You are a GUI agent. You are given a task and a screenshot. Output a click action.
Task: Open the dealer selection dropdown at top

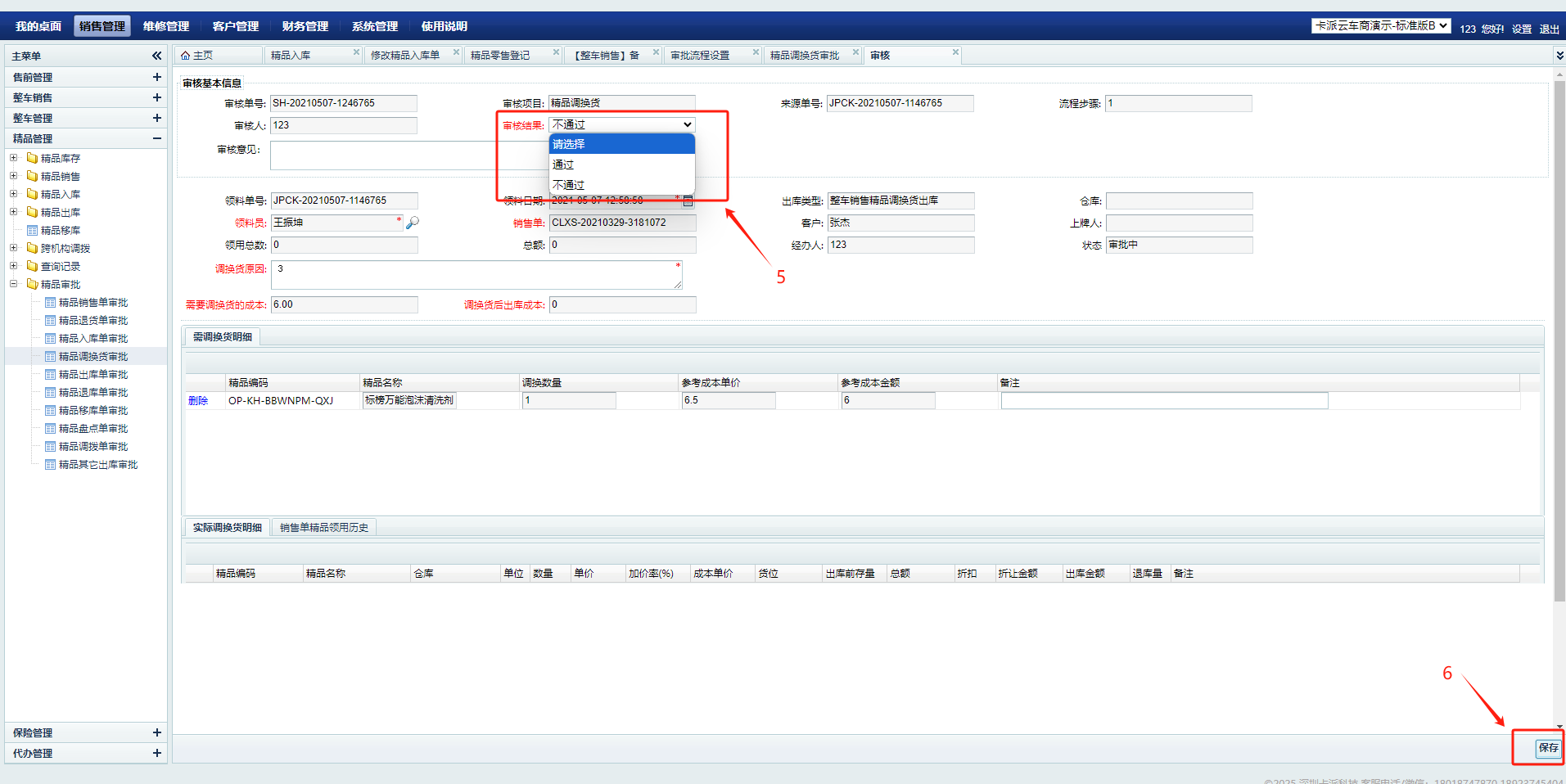tap(1381, 26)
